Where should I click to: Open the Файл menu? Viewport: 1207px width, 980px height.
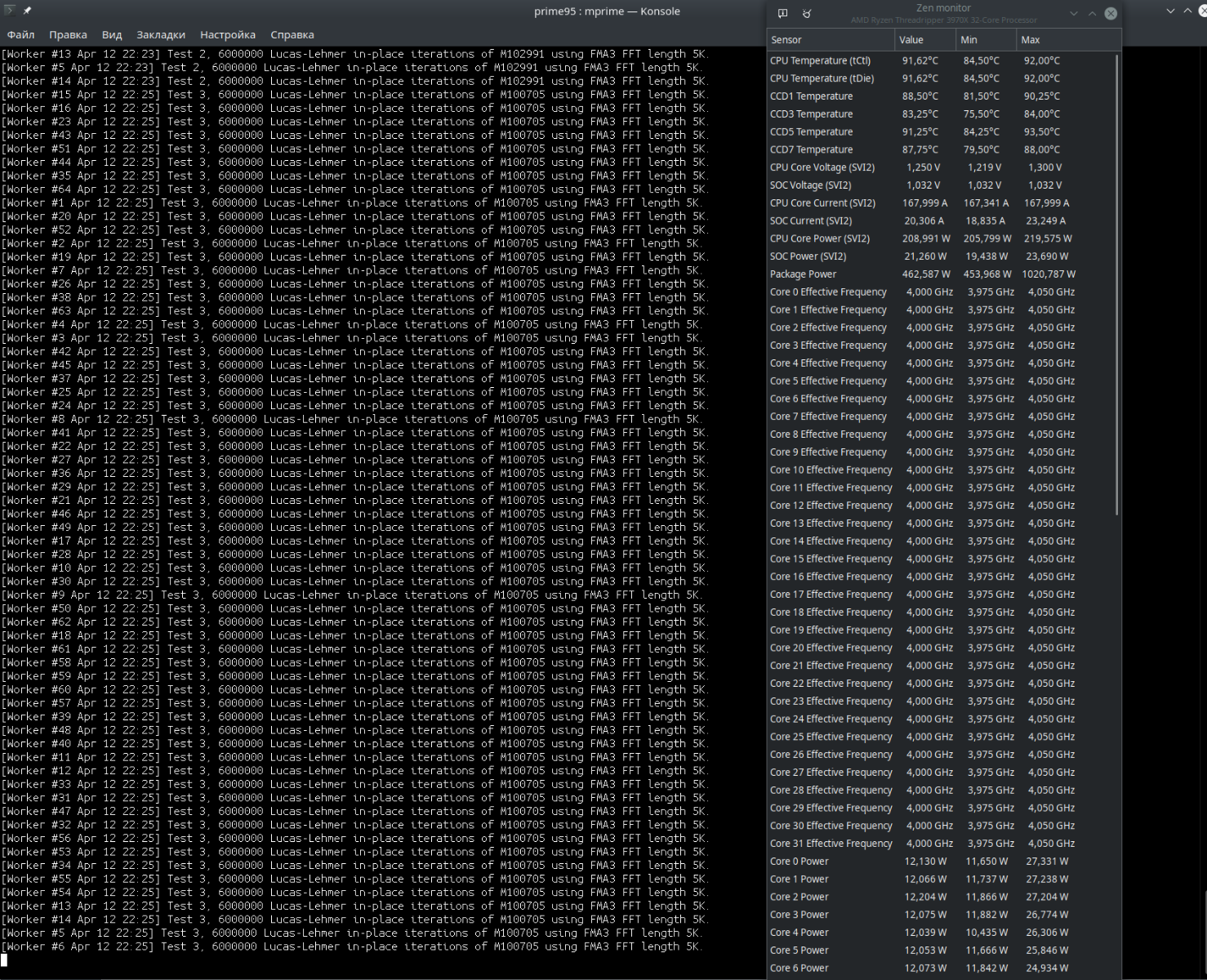coord(20,35)
